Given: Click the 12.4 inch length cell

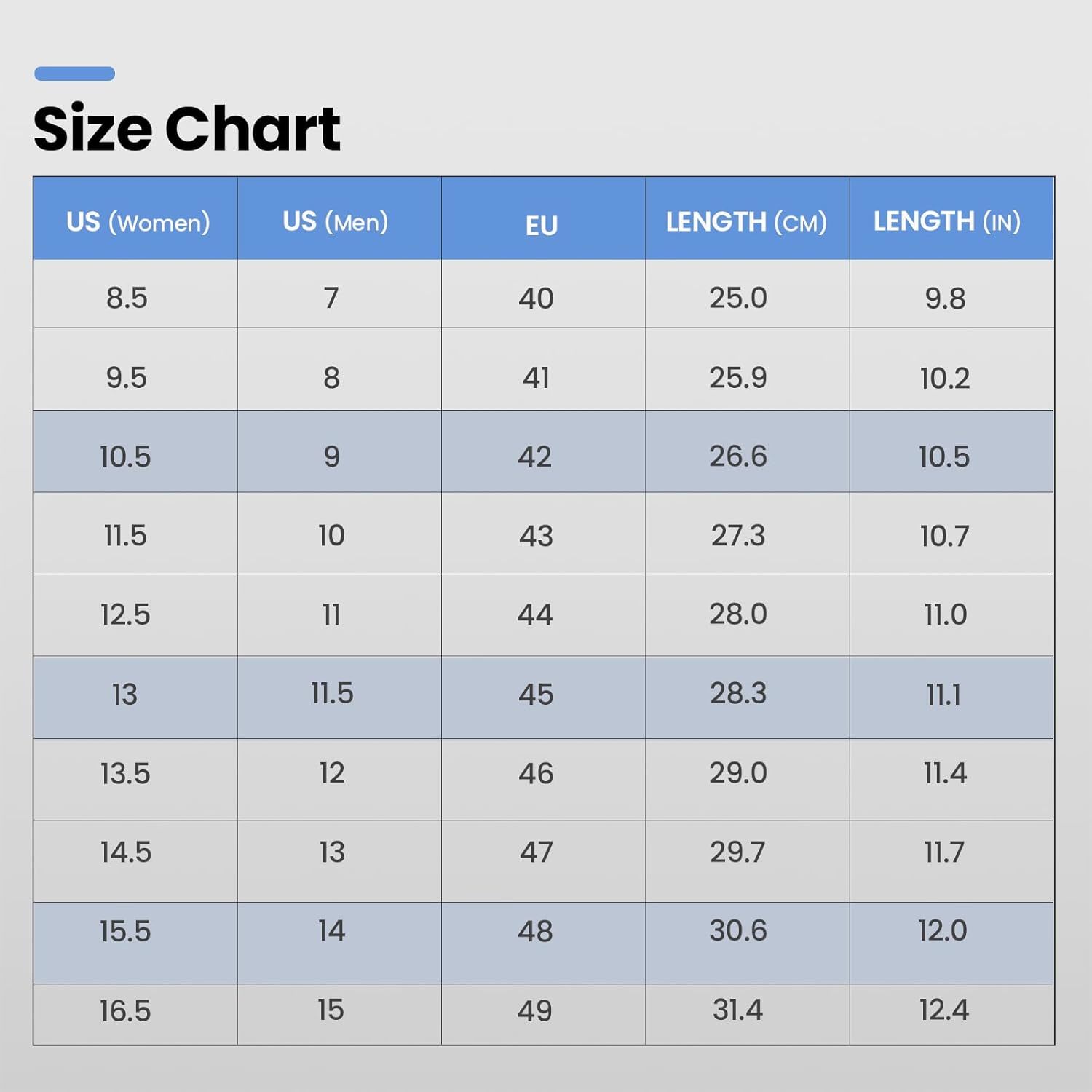Looking at the screenshot, I should (x=952, y=1015).
